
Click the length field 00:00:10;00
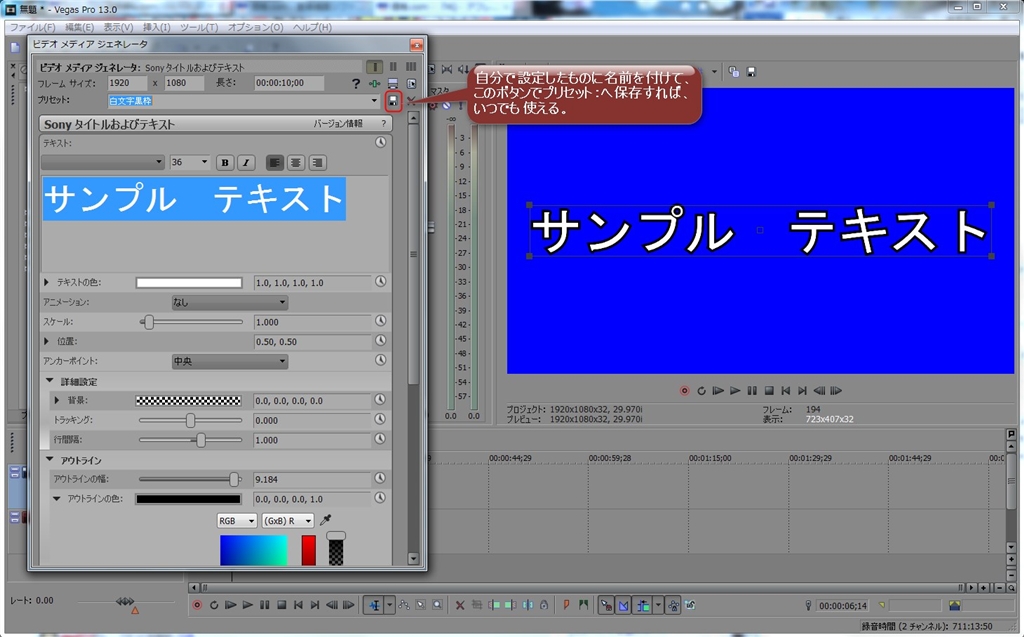pyautogui.click(x=289, y=83)
